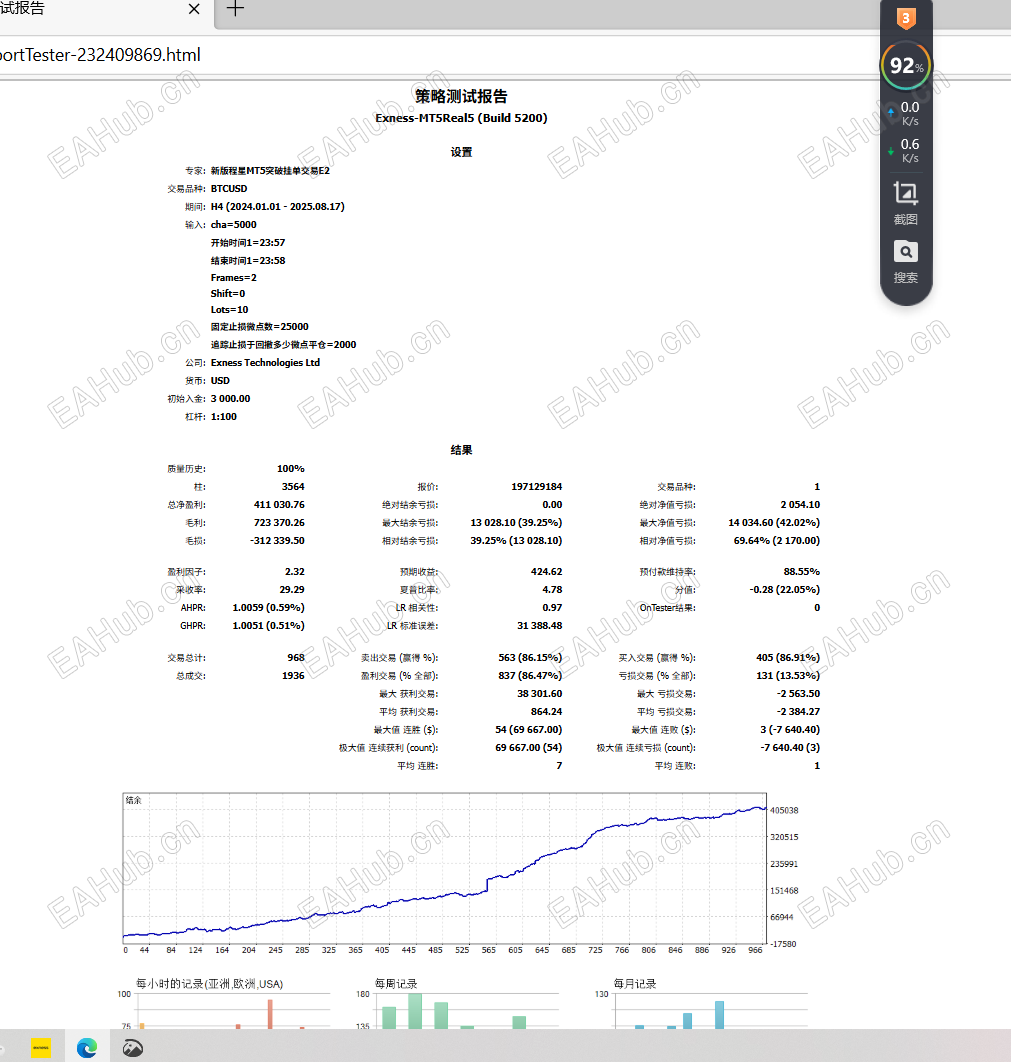Click relative equity drawdown 69.64% (2 170.00)
1011x1062 pixels.
777,540
